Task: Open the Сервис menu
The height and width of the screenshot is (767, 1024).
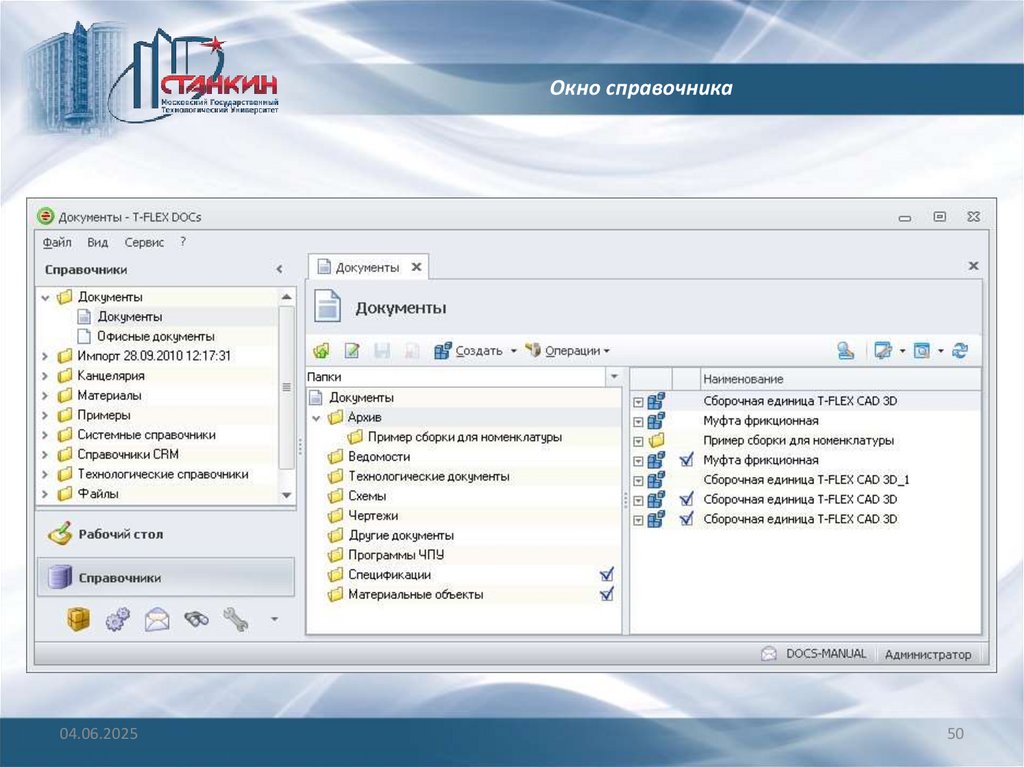Action: (144, 242)
